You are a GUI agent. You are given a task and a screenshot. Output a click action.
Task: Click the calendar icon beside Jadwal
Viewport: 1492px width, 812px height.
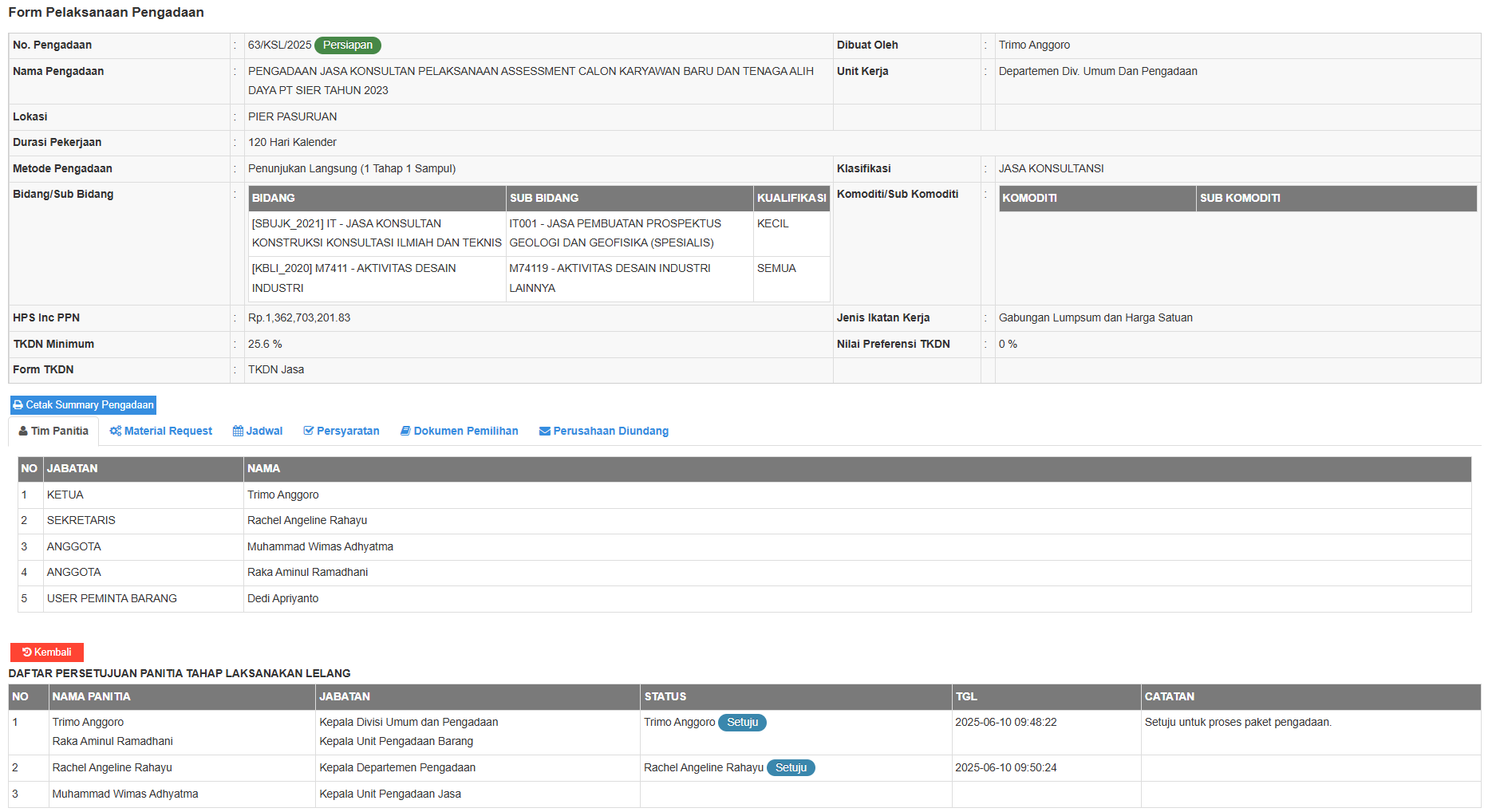(x=238, y=432)
